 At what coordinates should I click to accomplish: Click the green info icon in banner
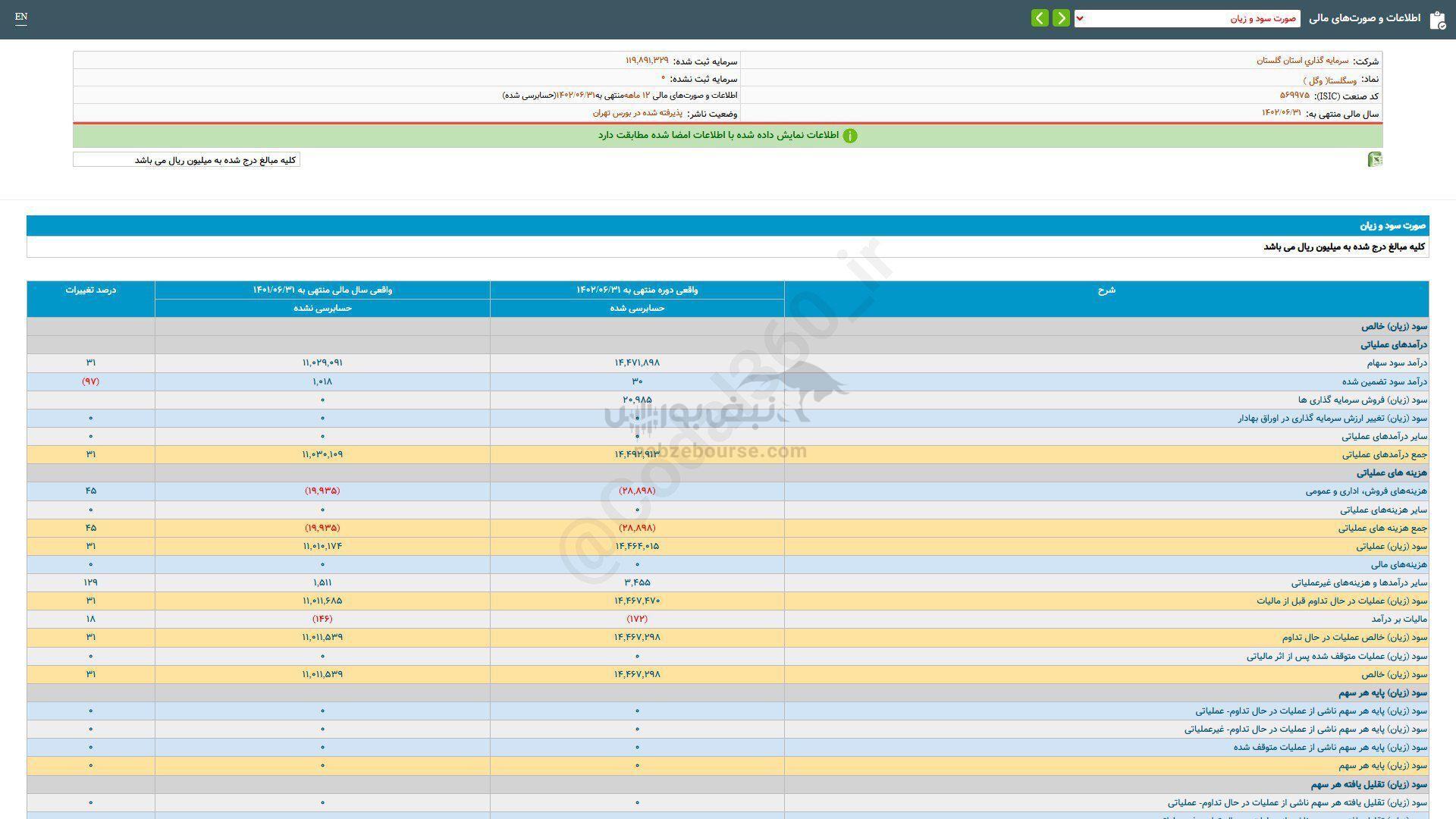click(850, 136)
